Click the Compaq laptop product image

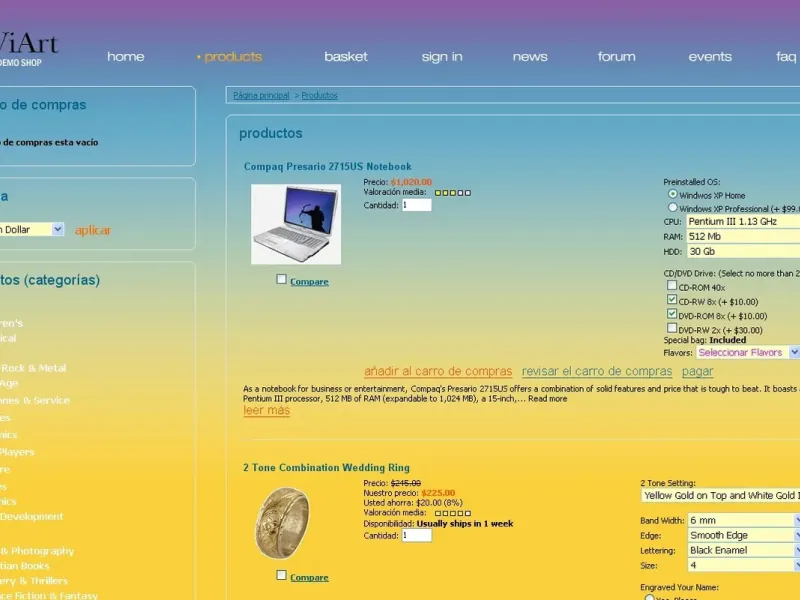(296, 224)
